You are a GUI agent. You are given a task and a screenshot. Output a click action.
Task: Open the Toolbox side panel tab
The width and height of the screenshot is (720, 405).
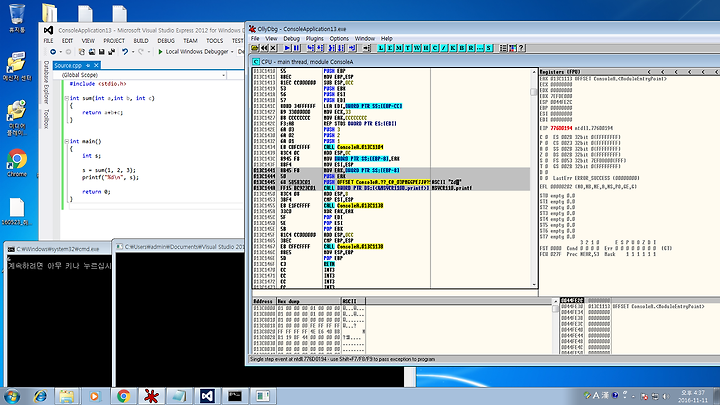point(46,118)
